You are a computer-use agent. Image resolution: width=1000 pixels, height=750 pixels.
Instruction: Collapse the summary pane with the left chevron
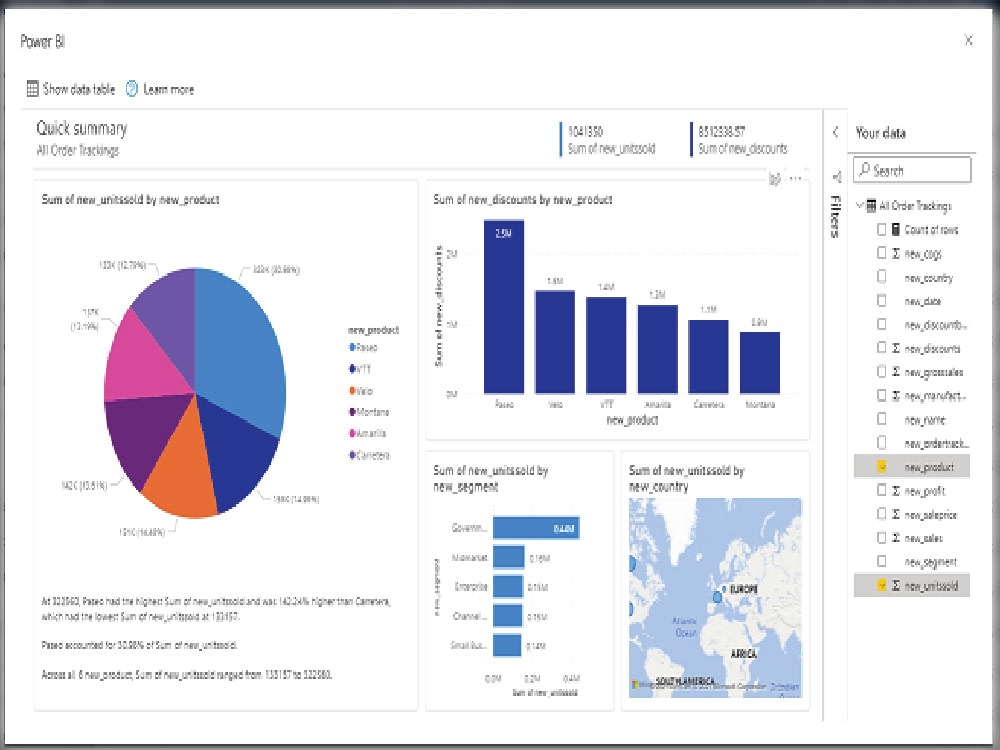[836, 130]
